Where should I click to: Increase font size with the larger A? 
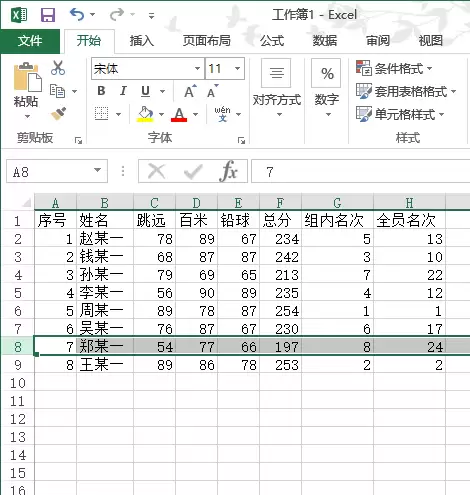190,91
